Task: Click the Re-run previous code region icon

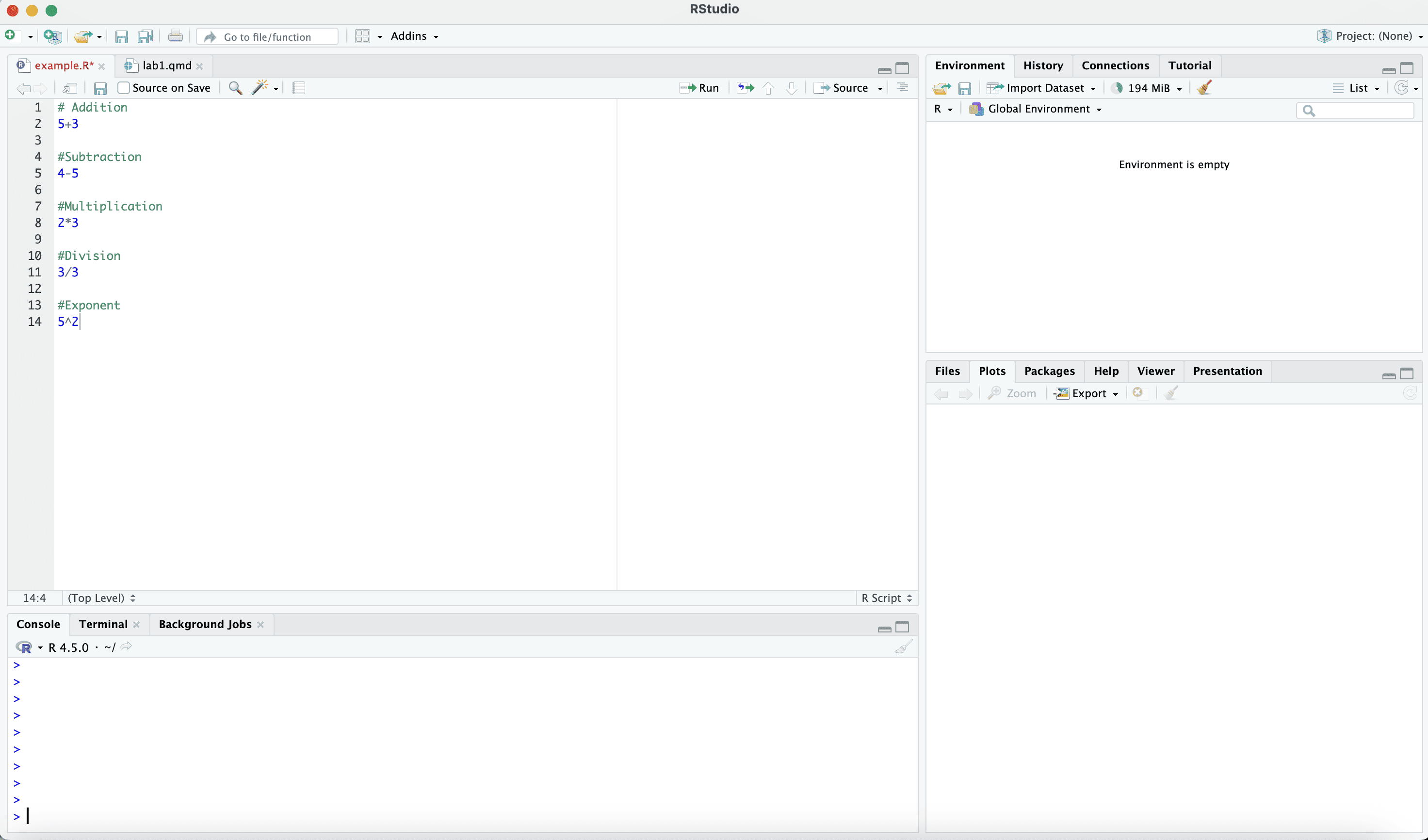Action: pyautogui.click(x=746, y=88)
